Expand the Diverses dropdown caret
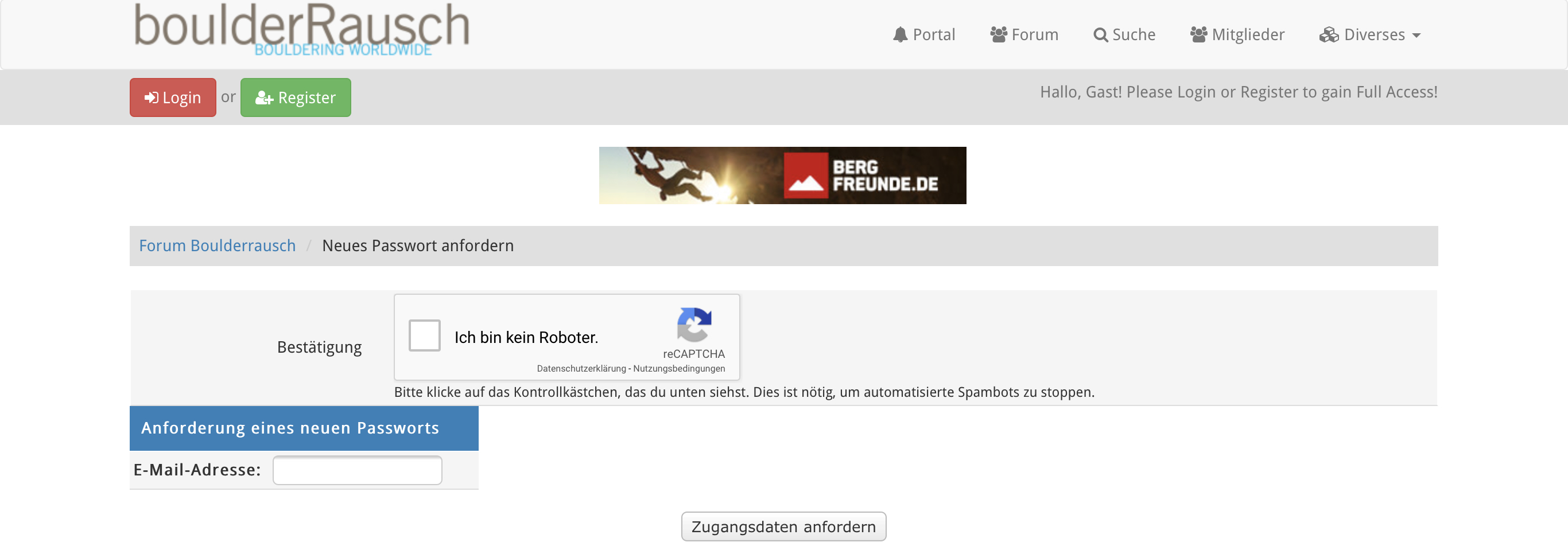The height and width of the screenshot is (558, 1568). coord(1416,36)
